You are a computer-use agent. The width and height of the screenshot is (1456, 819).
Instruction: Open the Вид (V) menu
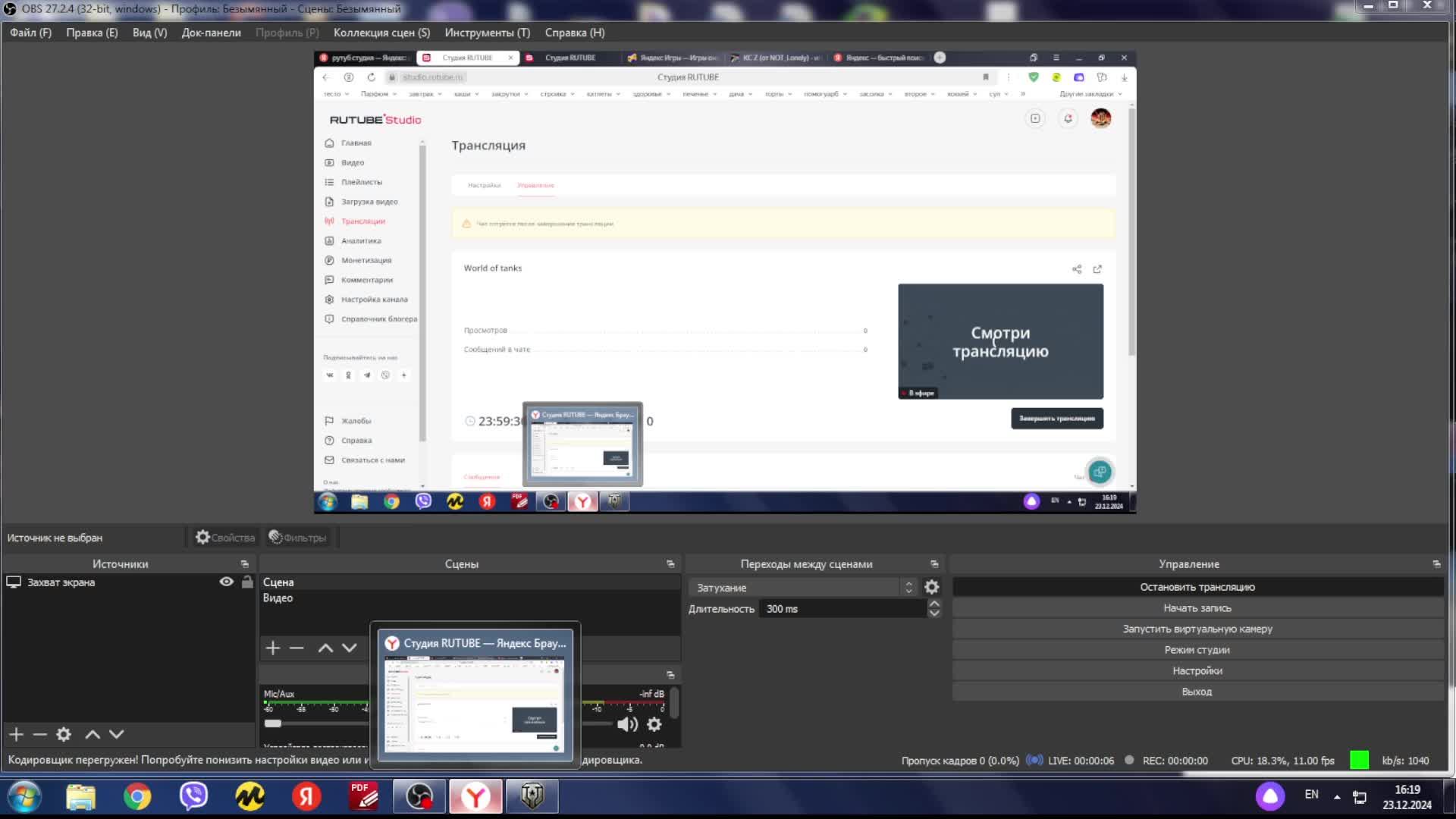(x=149, y=33)
